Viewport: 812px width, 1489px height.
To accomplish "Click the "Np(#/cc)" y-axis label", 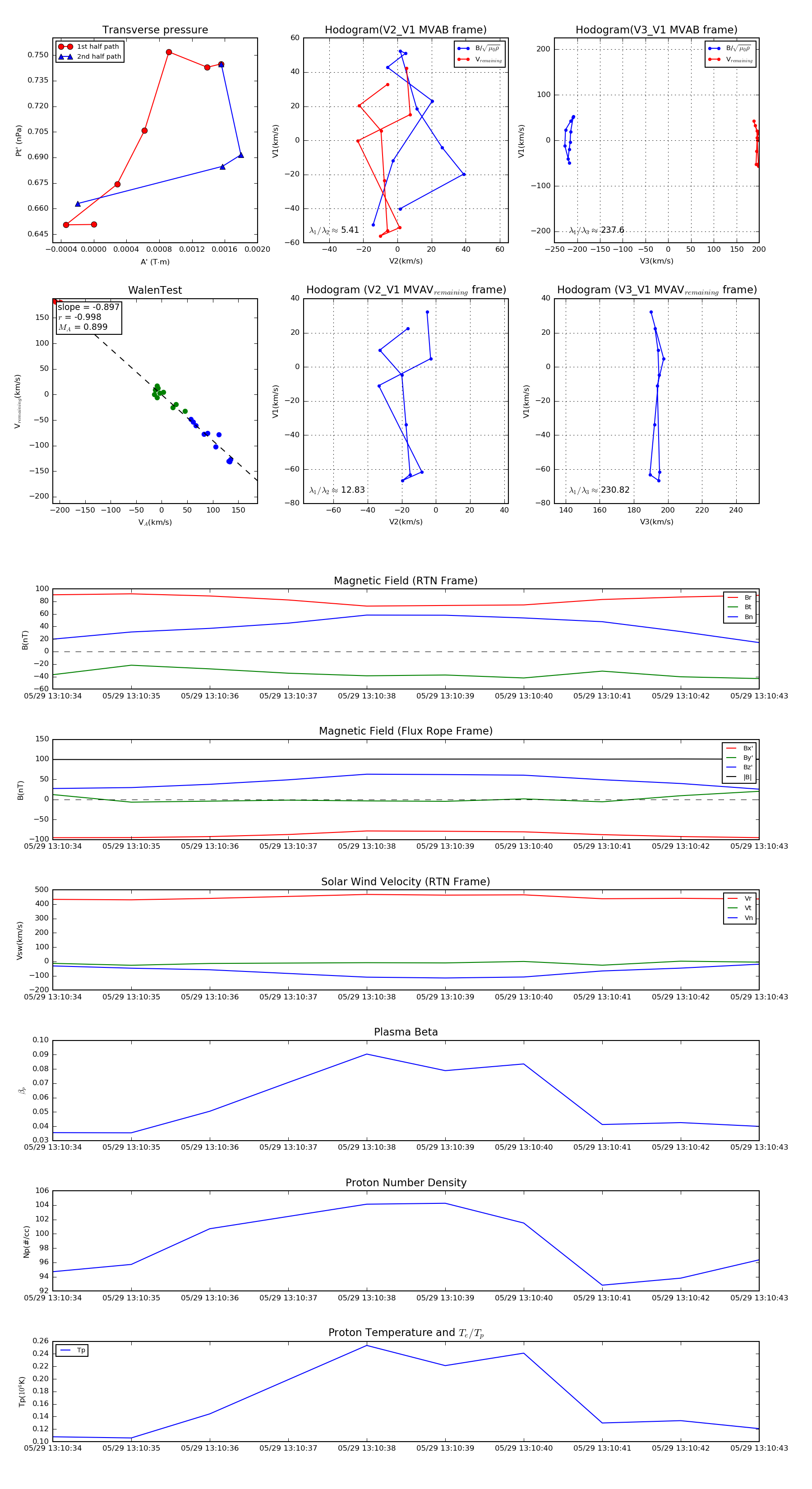I will pyautogui.click(x=26, y=1241).
